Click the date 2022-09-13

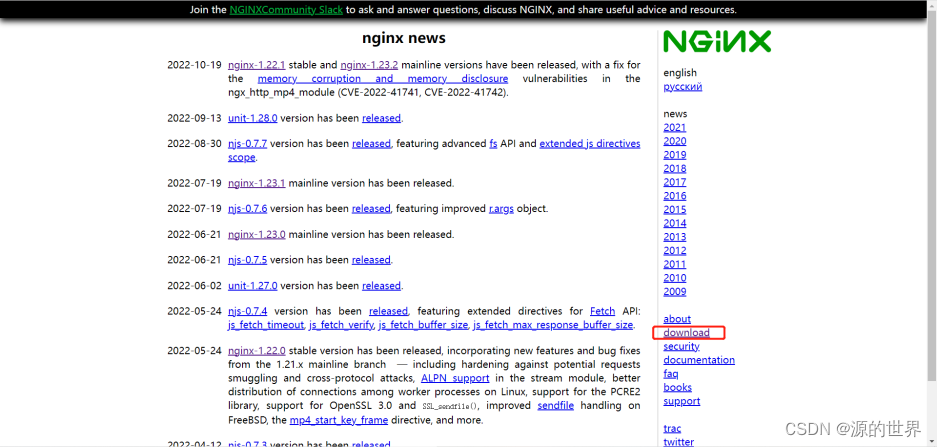(x=194, y=118)
